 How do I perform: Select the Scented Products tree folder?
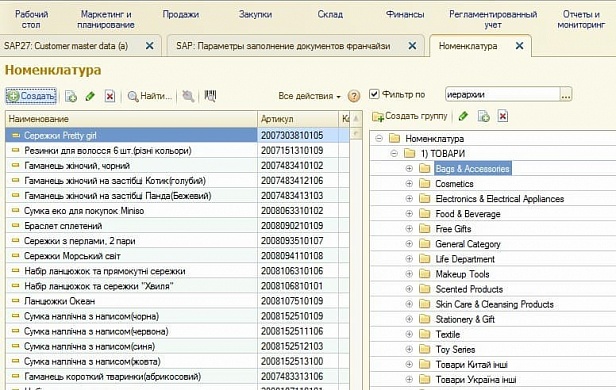[469, 289]
